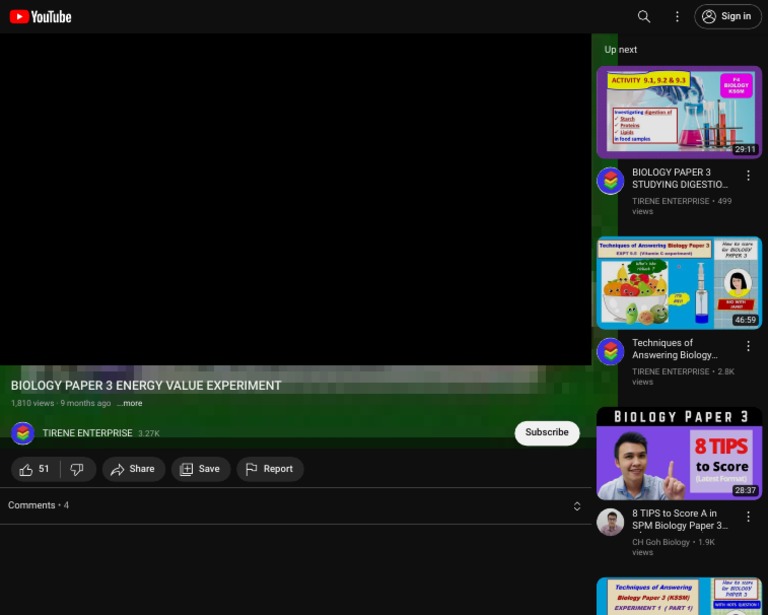Screen dimensions: 768x615
Task: Click the black video player area
Action: click(x=295, y=200)
